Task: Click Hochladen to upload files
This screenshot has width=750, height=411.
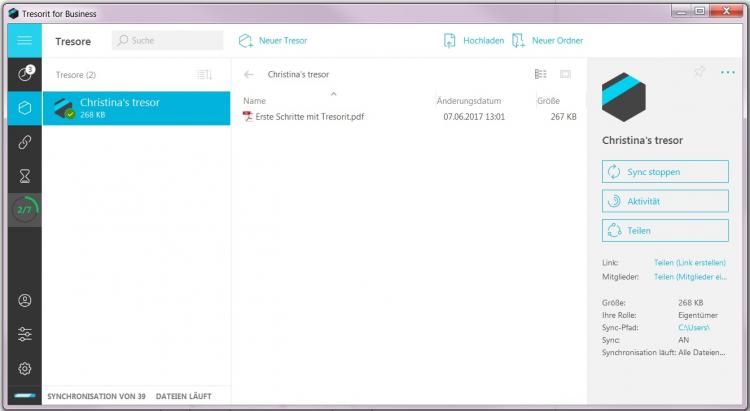Action: (474, 41)
